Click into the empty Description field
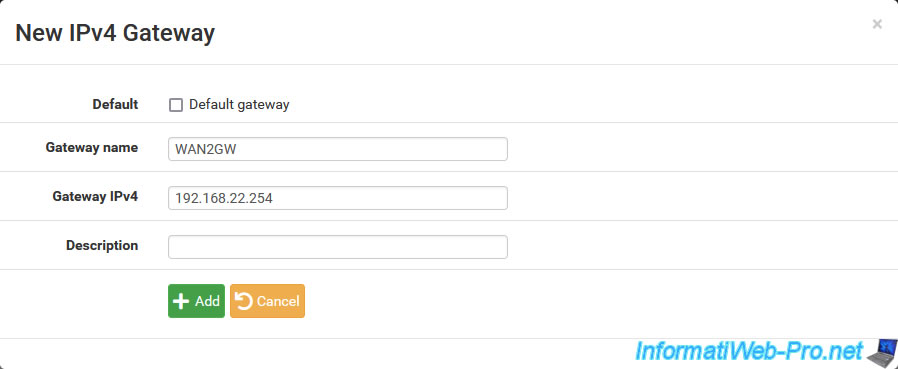The width and height of the screenshot is (898, 369). tap(338, 247)
